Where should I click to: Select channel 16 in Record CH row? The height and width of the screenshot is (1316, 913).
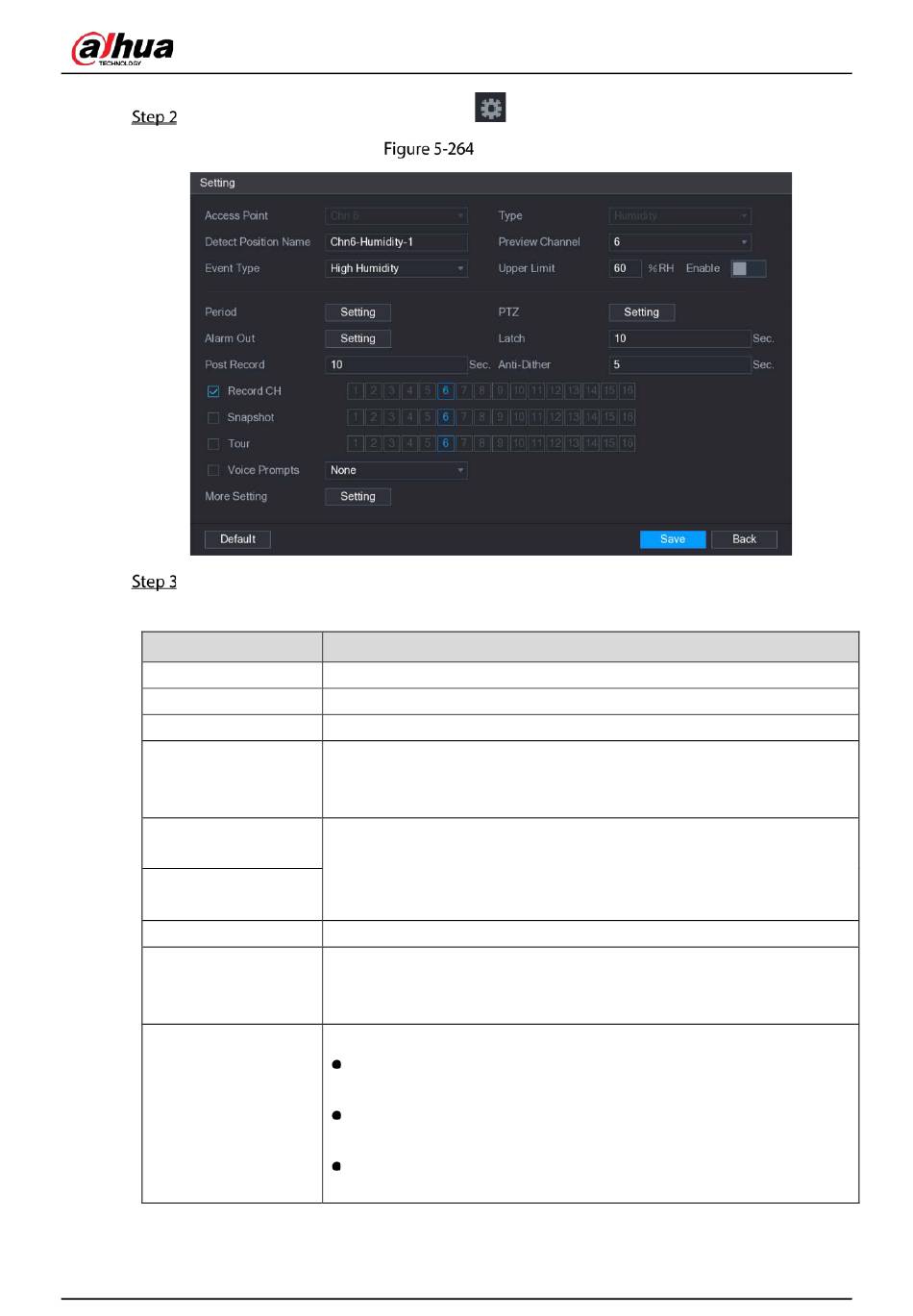[x=627, y=391]
